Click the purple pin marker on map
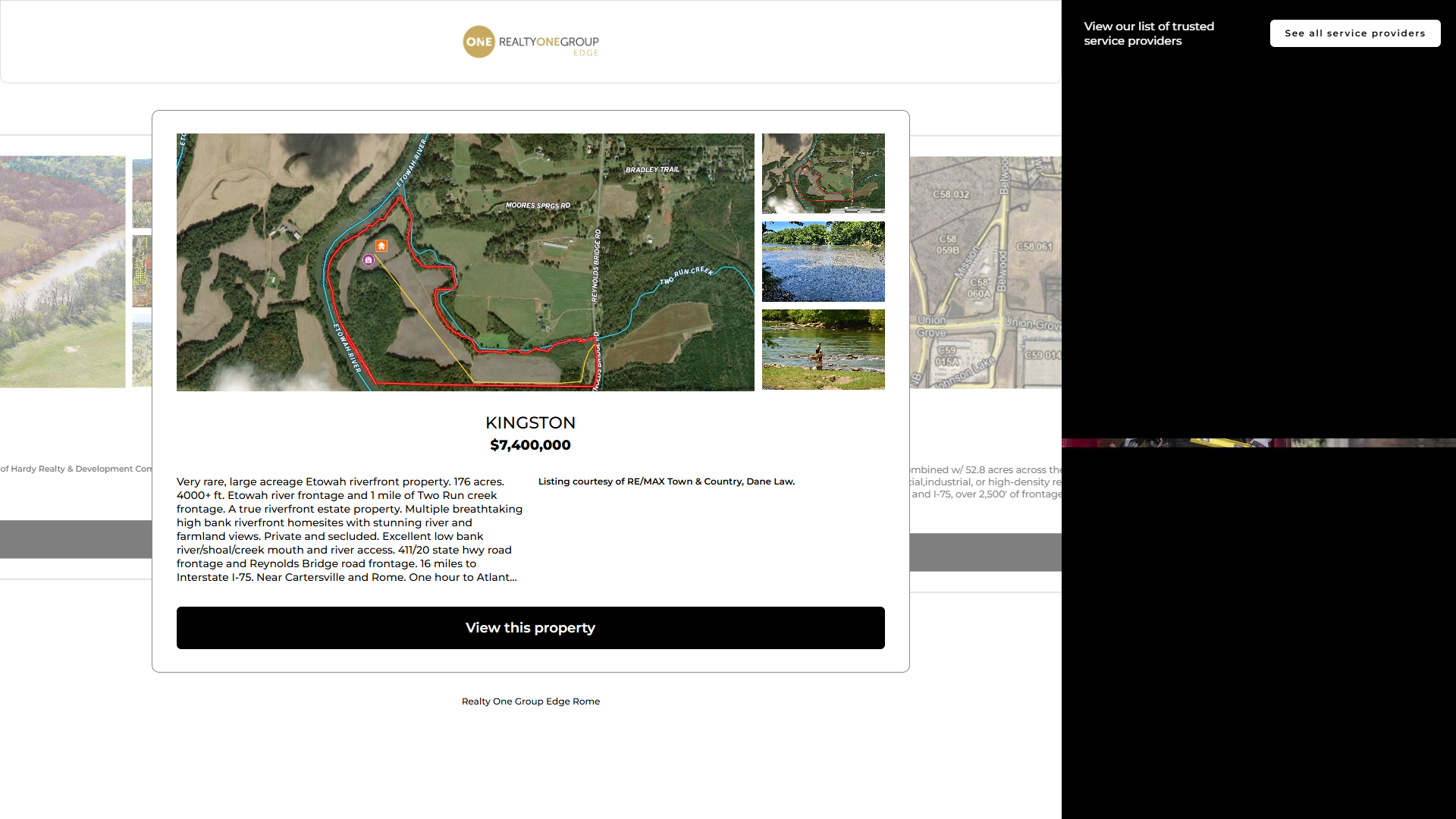Viewport: 1456px width, 819px height. [x=369, y=260]
